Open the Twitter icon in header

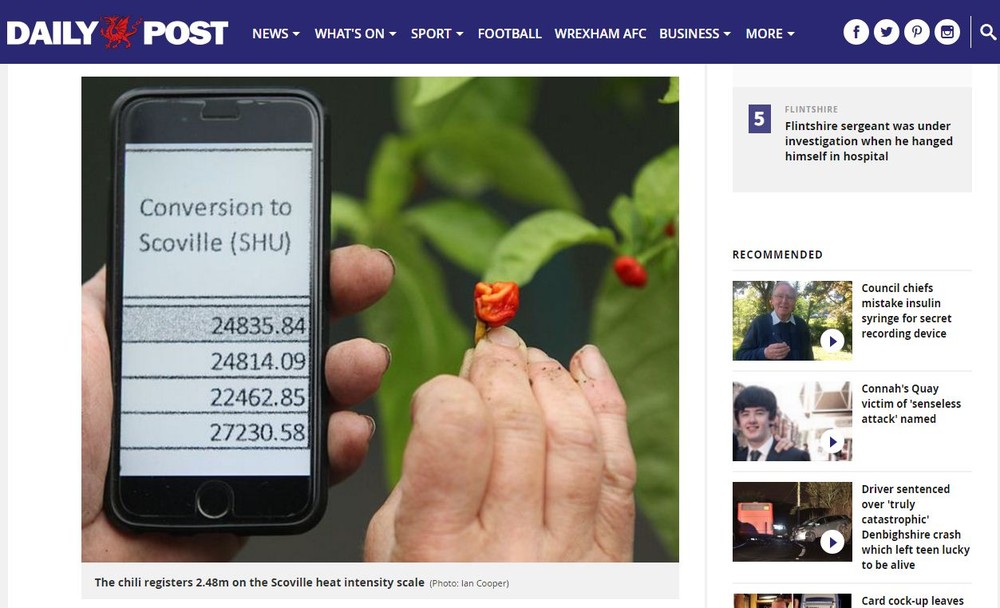click(x=886, y=32)
